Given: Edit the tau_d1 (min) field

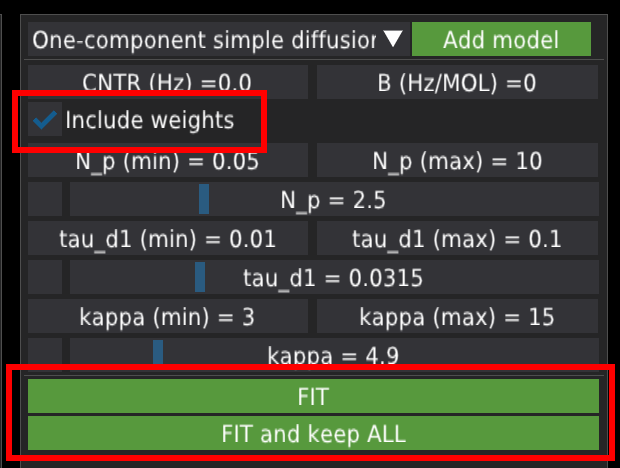Looking at the screenshot, I should [167, 239].
